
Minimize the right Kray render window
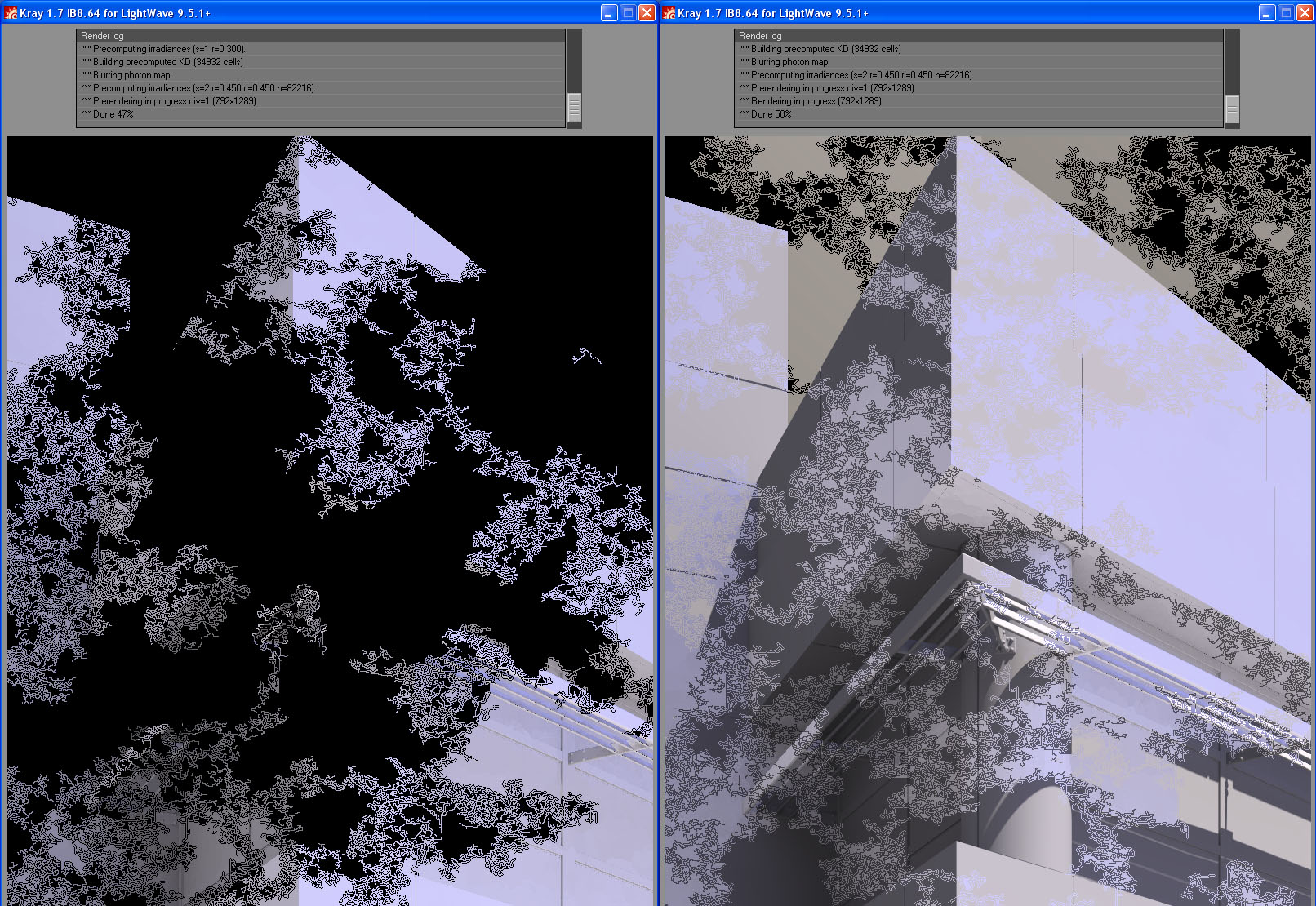[x=1267, y=13]
